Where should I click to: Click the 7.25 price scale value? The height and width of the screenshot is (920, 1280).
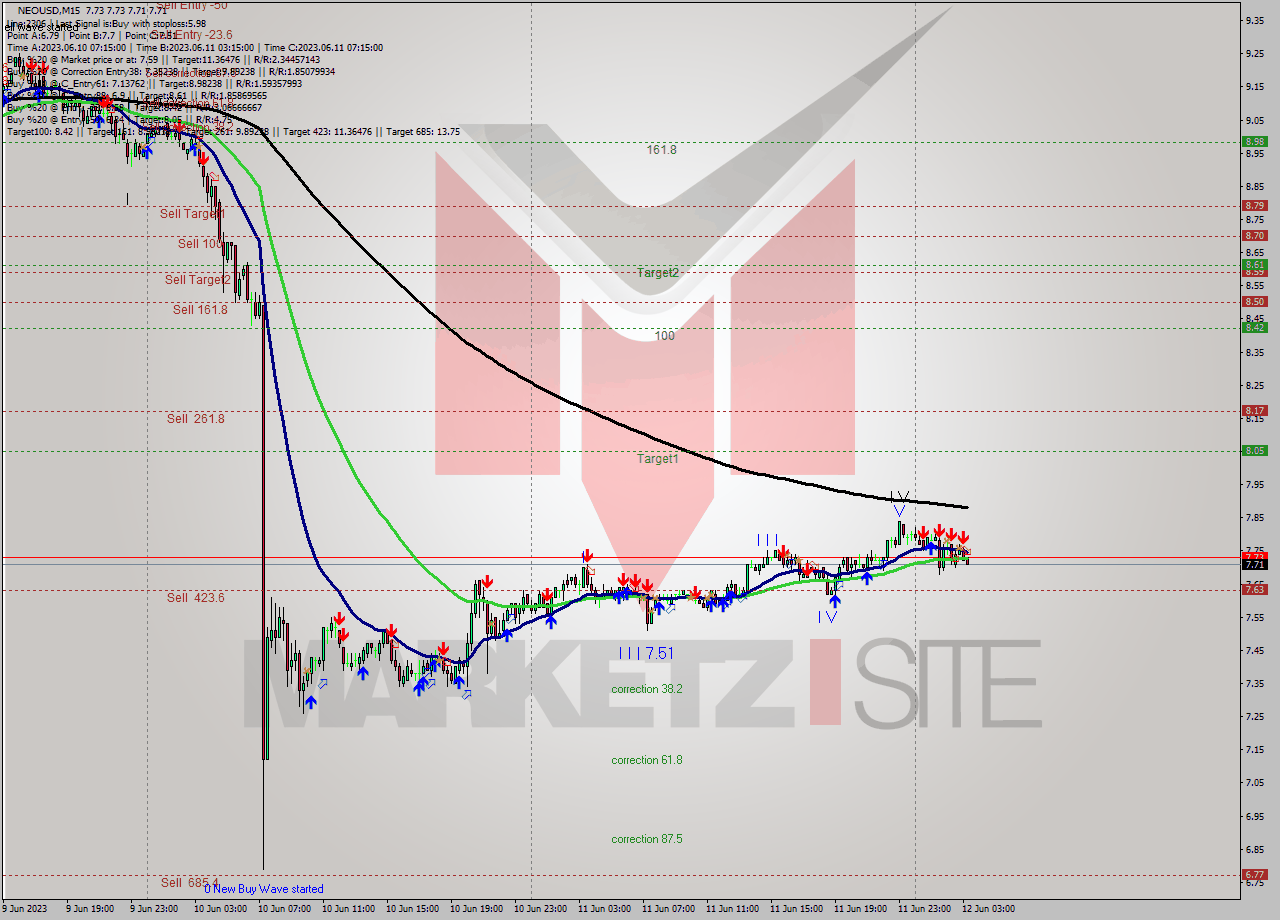coord(1256,716)
